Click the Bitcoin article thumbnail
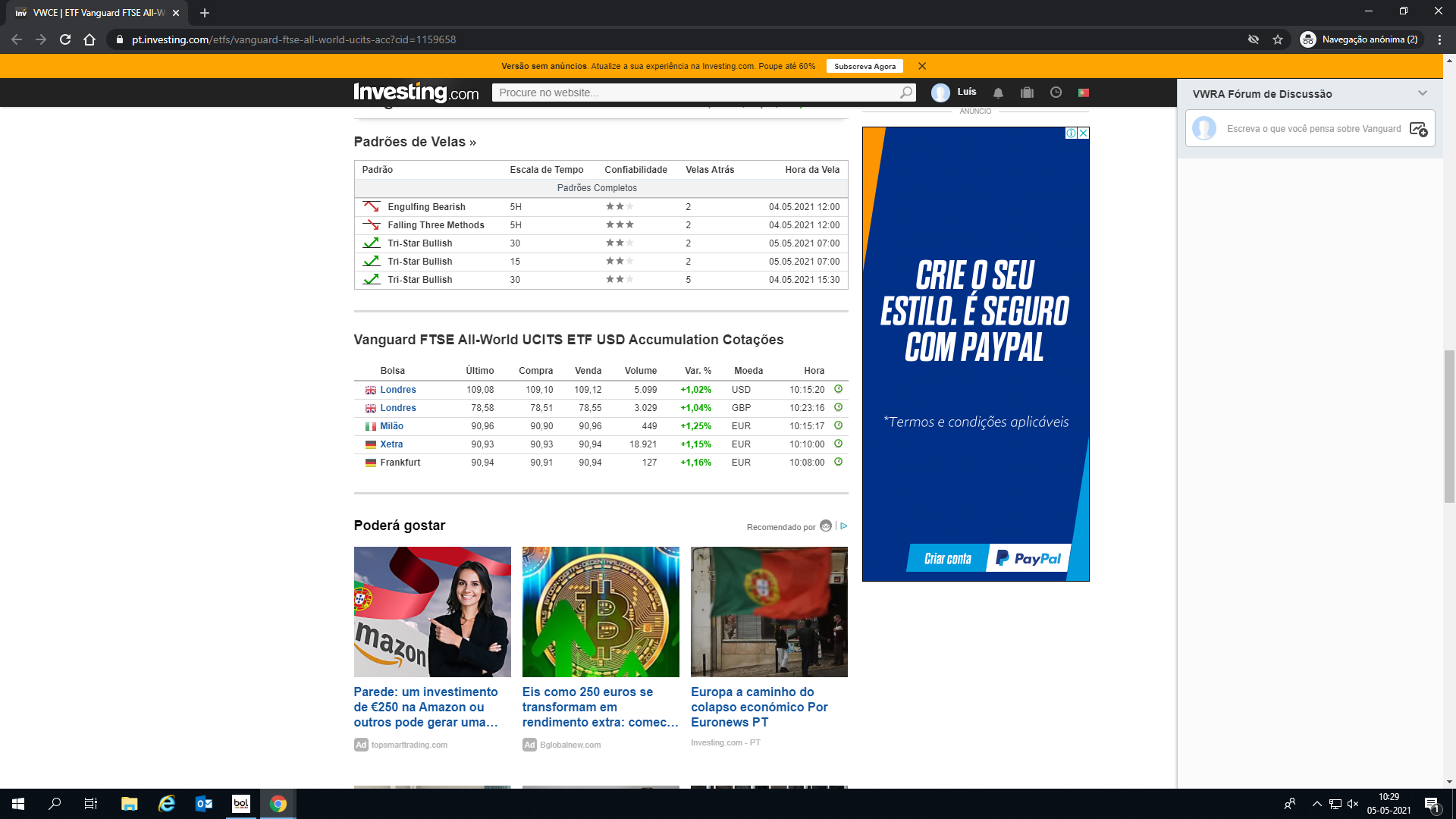Viewport: 1456px width, 819px height. 601,611
